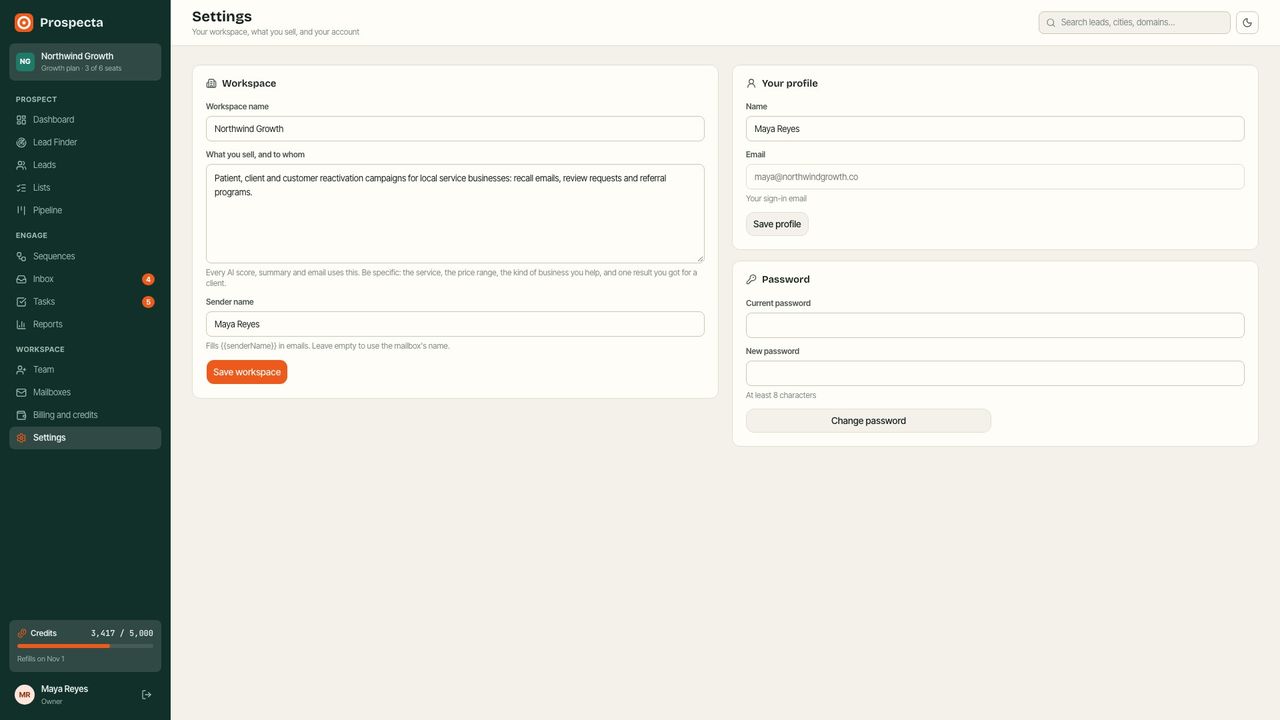Open Lists in the sidebar
The width and height of the screenshot is (1280, 720).
pyautogui.click(x=85, y=188)
